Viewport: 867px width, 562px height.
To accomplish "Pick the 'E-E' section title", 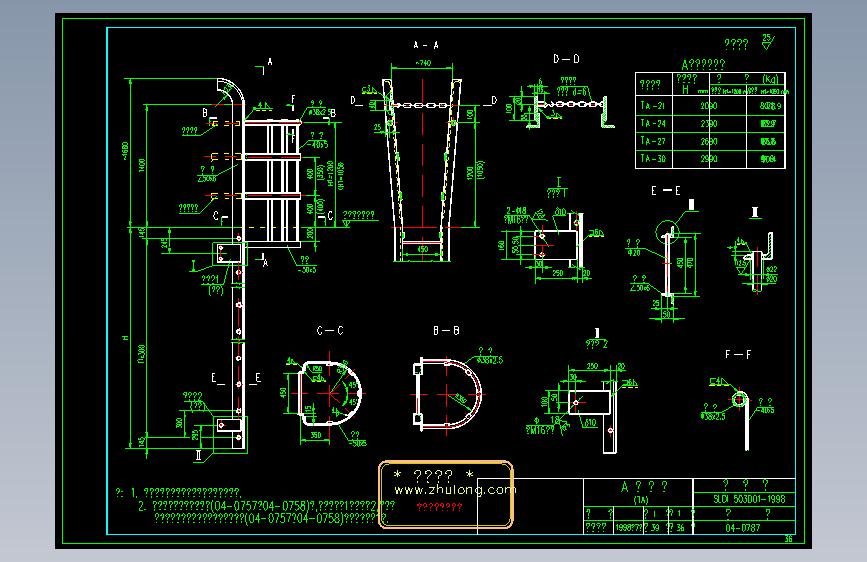I will pyautogui.click(x=666, y=191).
